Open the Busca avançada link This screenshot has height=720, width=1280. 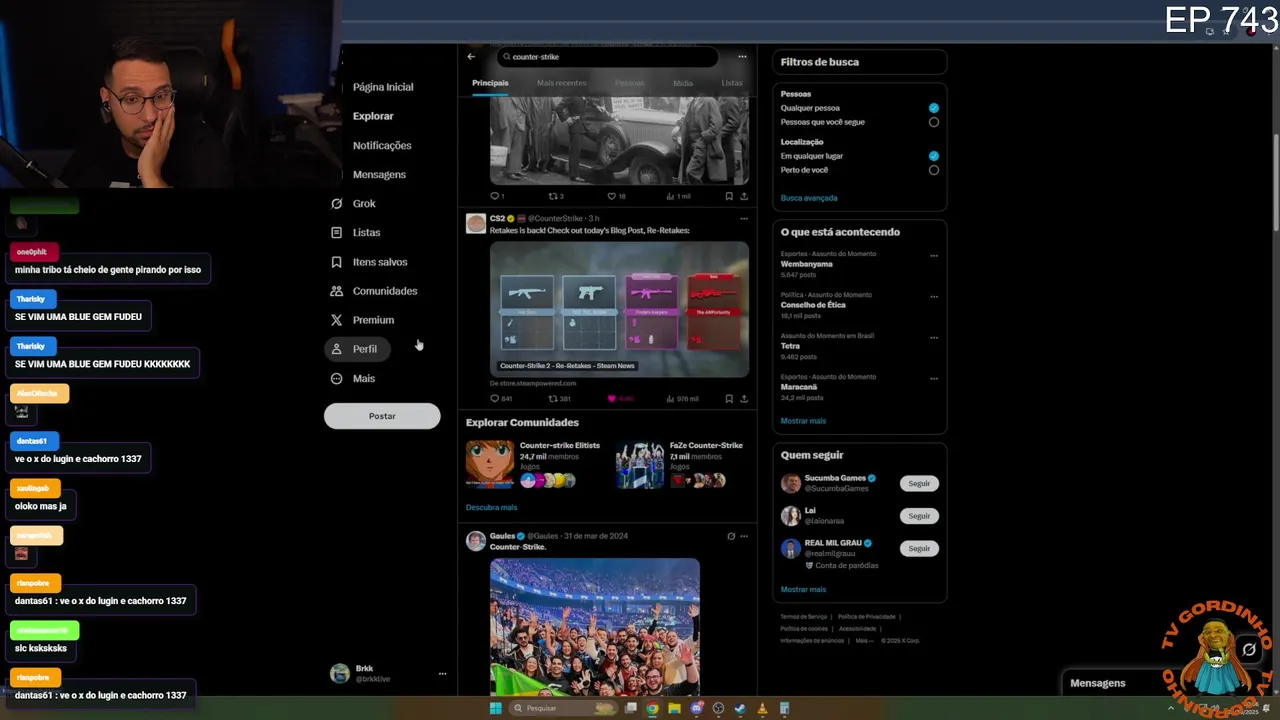point(809,198)
